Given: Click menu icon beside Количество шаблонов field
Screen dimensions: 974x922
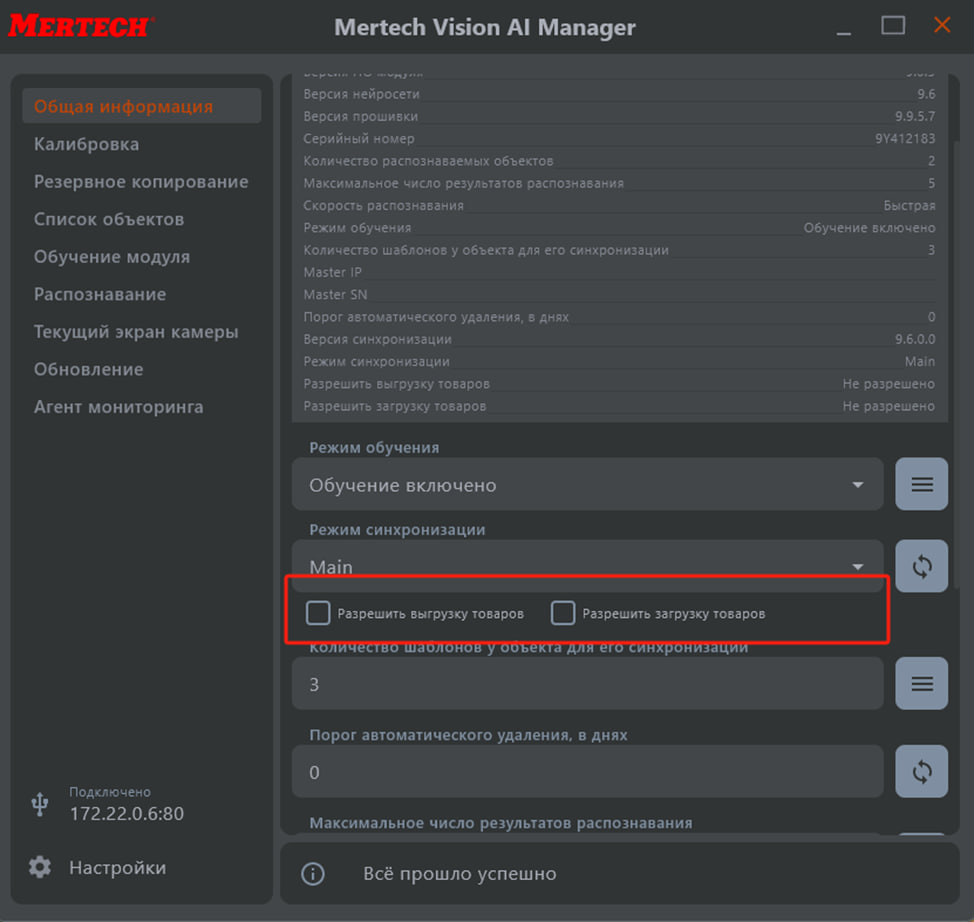Looking at the screenshot, I should (x=921, y=684).
